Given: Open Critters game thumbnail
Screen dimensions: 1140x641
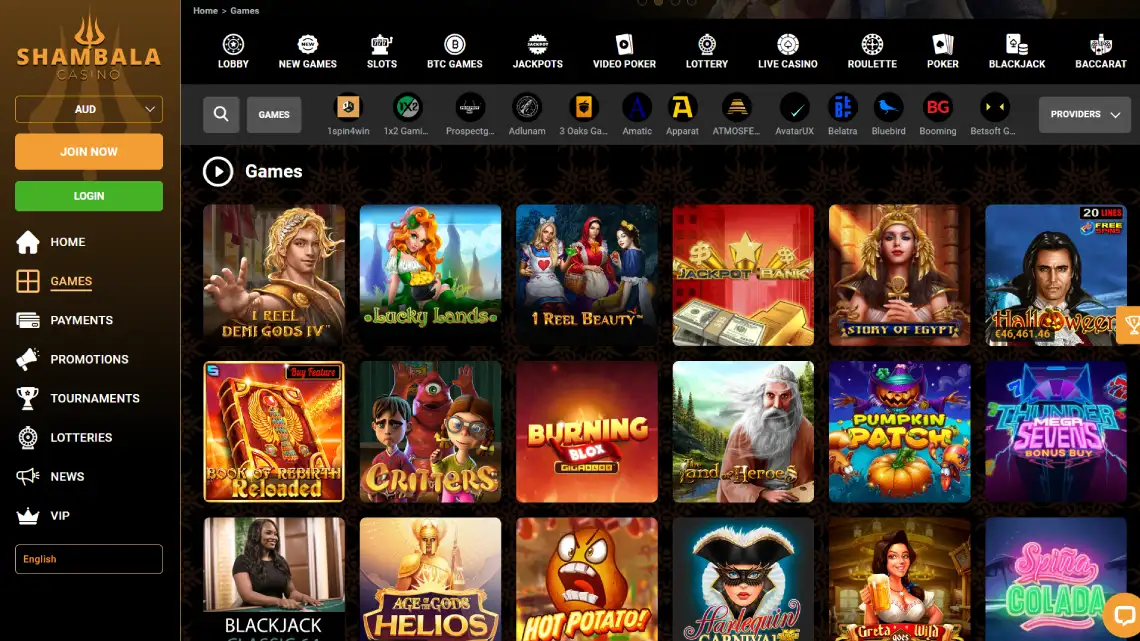Looking at the screenshot, I should click(x=430, y=432).
